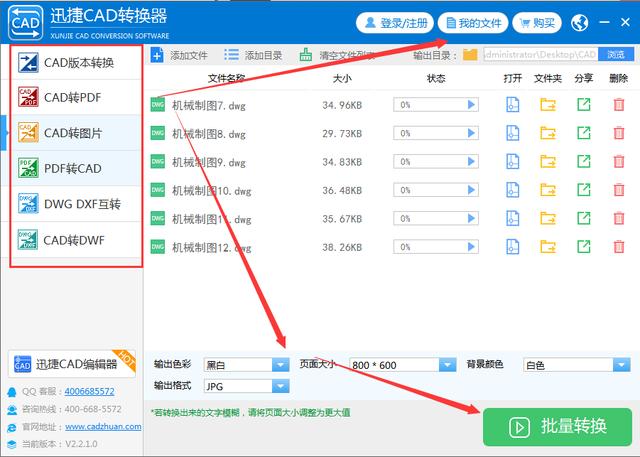Select the file row 机械制图10.dwg

392,190
